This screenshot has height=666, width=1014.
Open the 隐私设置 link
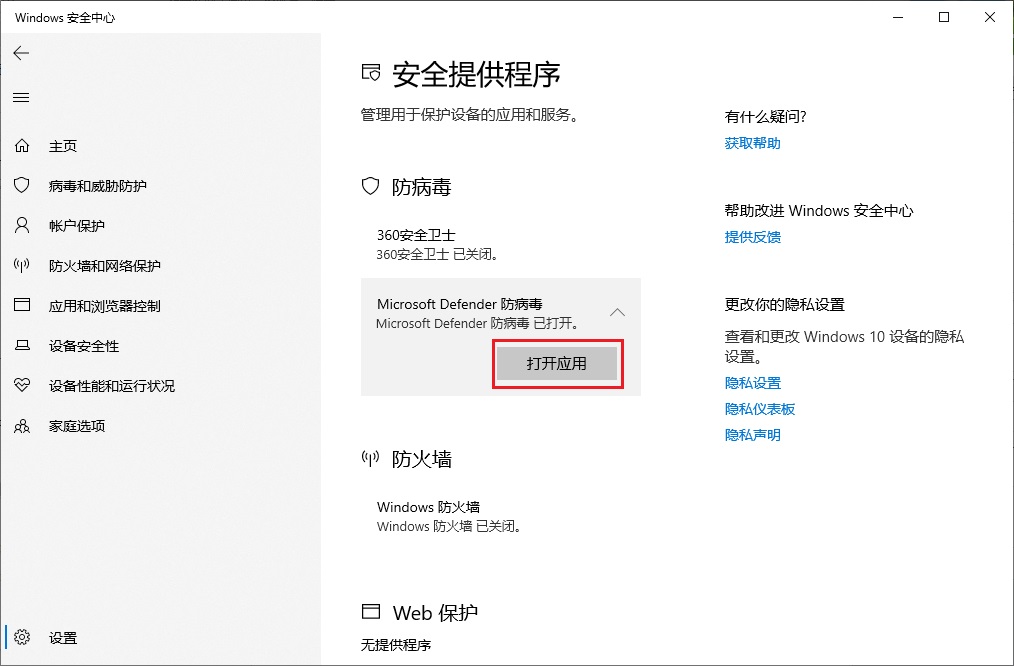coord(752,383)
